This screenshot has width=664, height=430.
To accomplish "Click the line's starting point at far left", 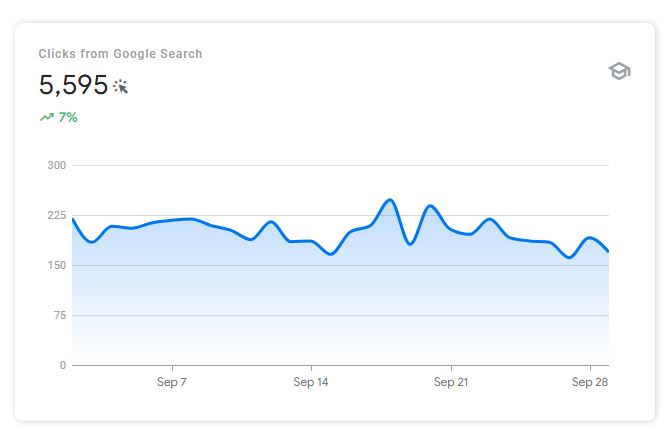I will [73, 219].
